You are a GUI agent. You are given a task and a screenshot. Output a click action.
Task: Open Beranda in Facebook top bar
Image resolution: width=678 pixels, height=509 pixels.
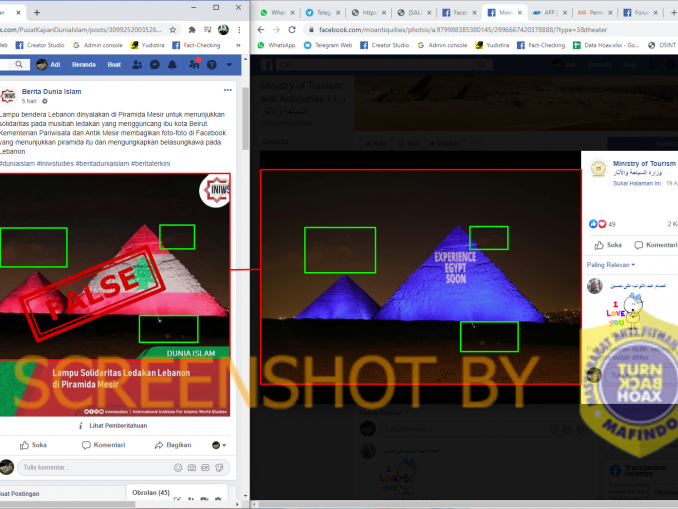(x=84, y=64)
